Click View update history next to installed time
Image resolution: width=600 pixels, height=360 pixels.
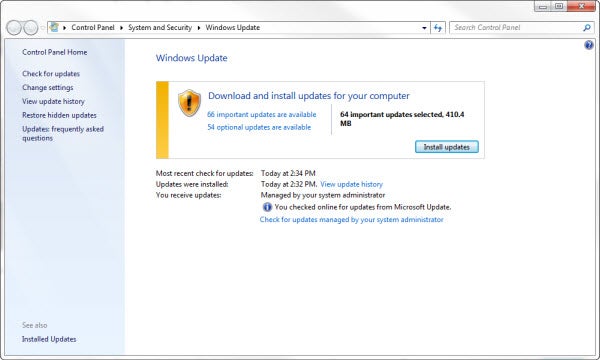pyautogui.click(x=351, y=184)
